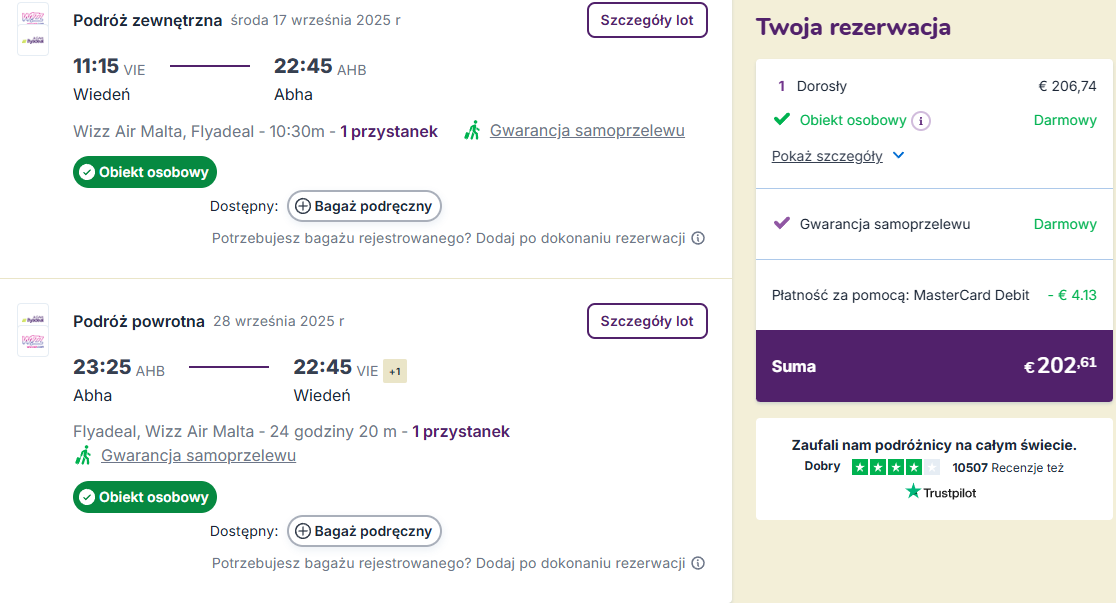Click outbound arrival time 22:45 AHB
The image size is (1116, 603).
click(320, 66)
